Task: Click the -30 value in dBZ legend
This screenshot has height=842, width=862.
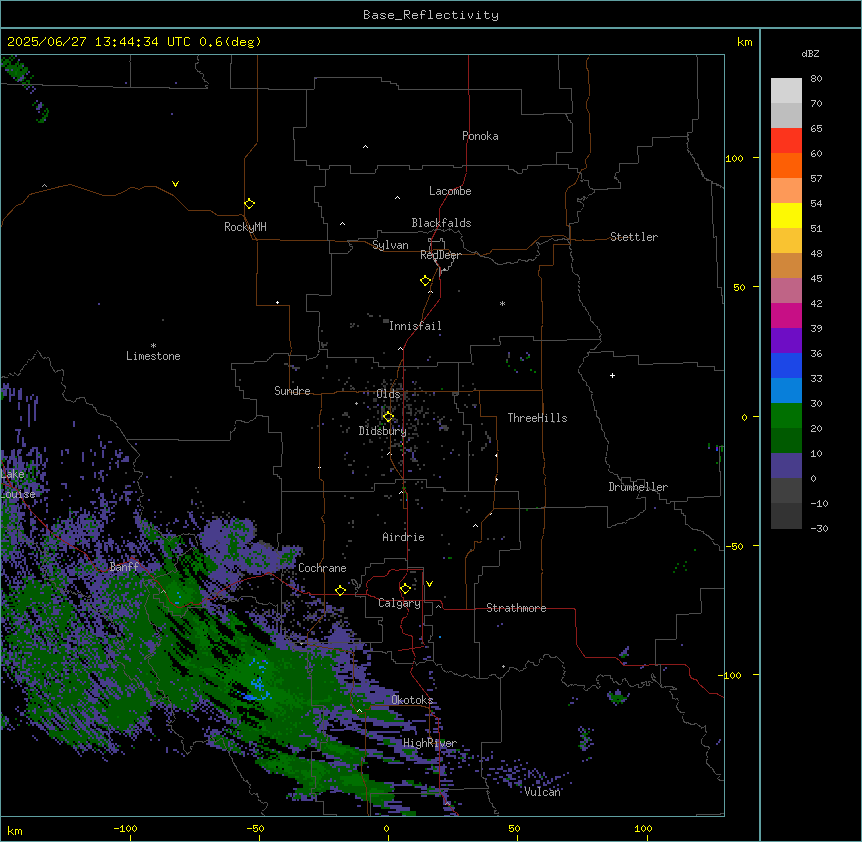Action: (819, 529)
